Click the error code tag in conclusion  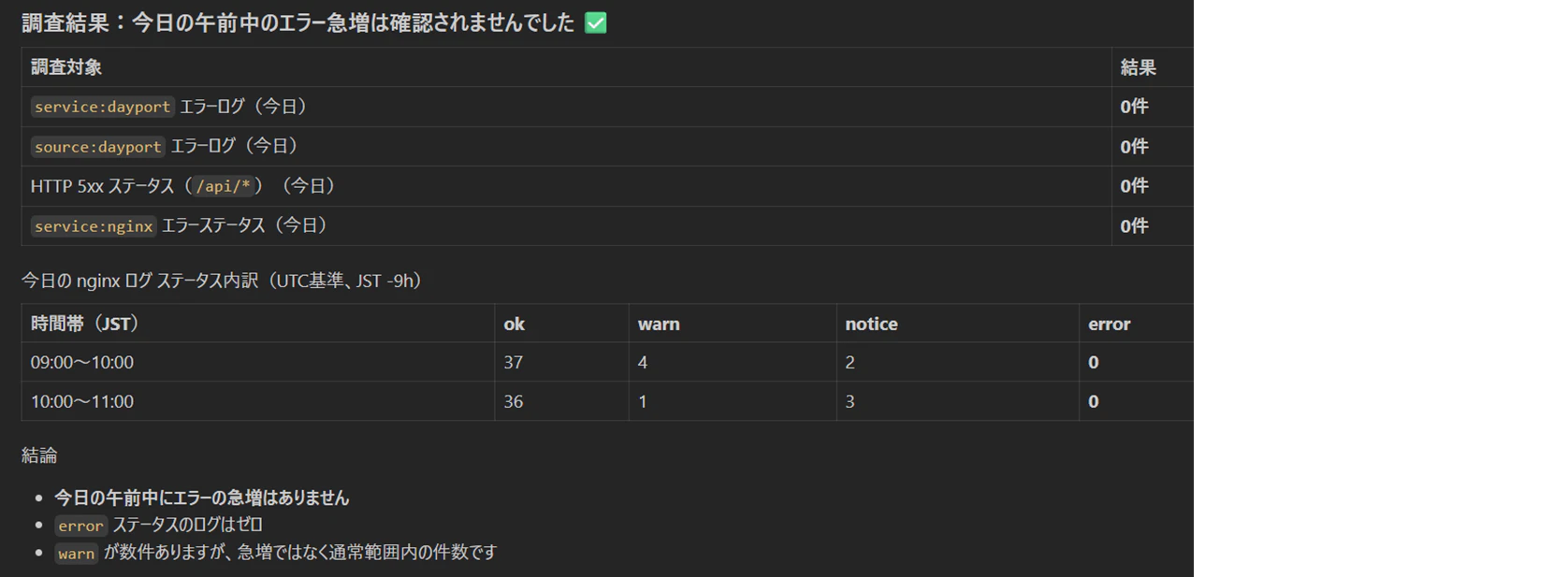(x=81, y=526)
